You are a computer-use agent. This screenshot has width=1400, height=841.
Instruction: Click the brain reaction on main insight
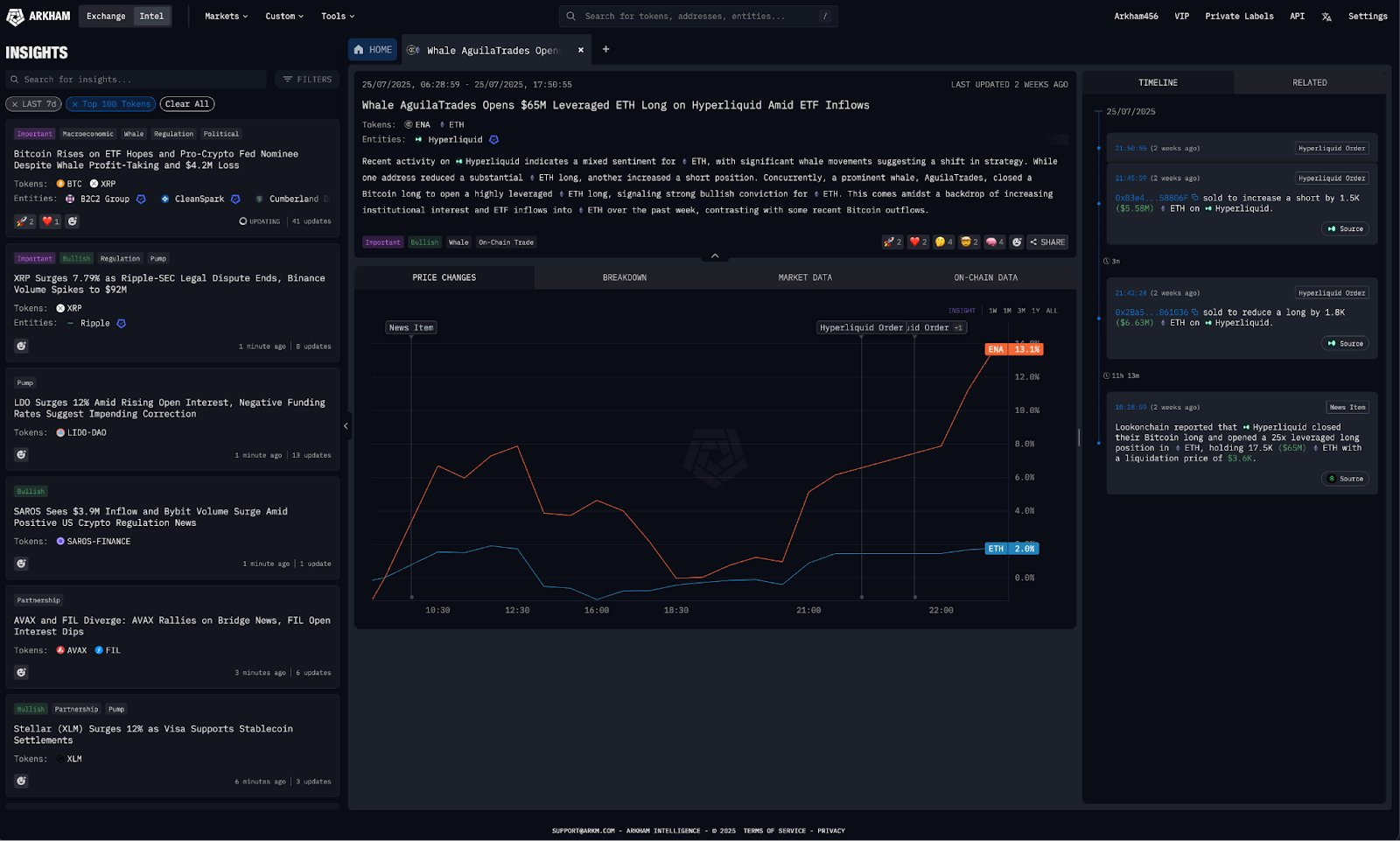[995, 242]
